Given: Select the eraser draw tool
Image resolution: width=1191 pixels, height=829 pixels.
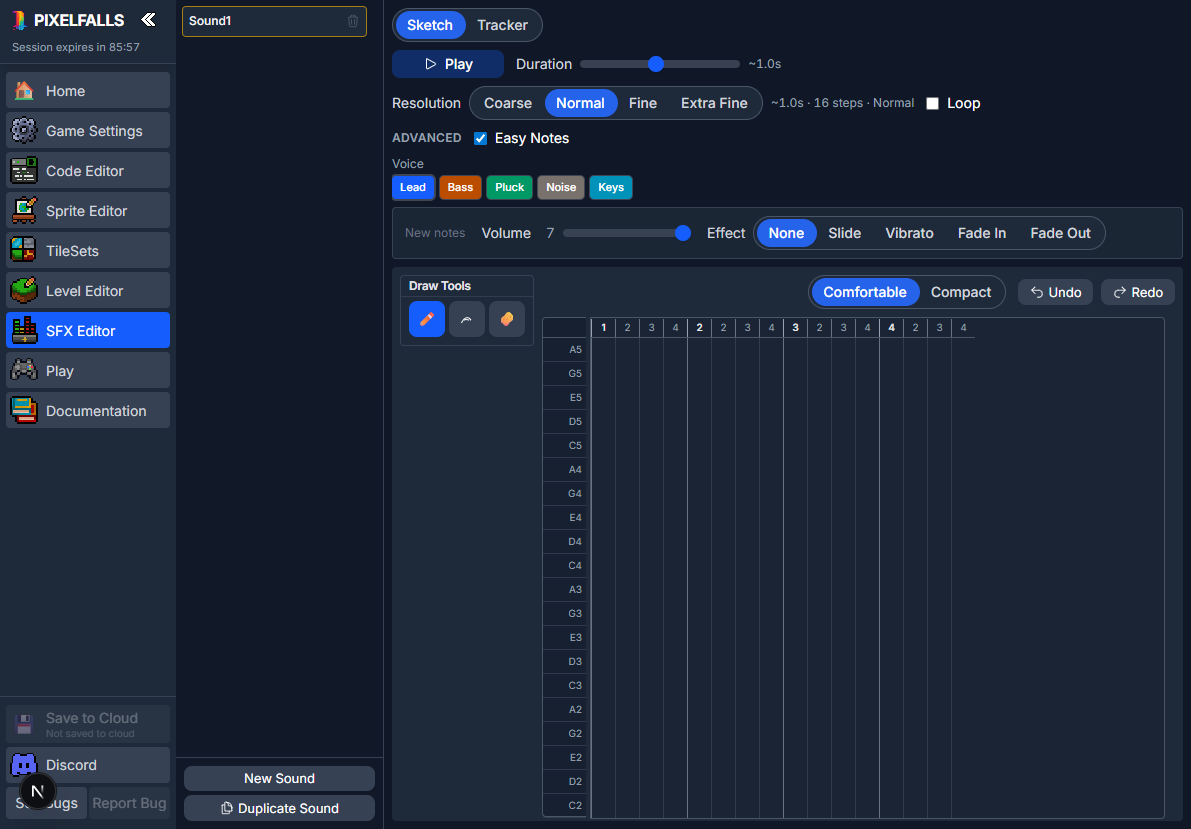Looking at the screenshot, I should tap(507, 319).
